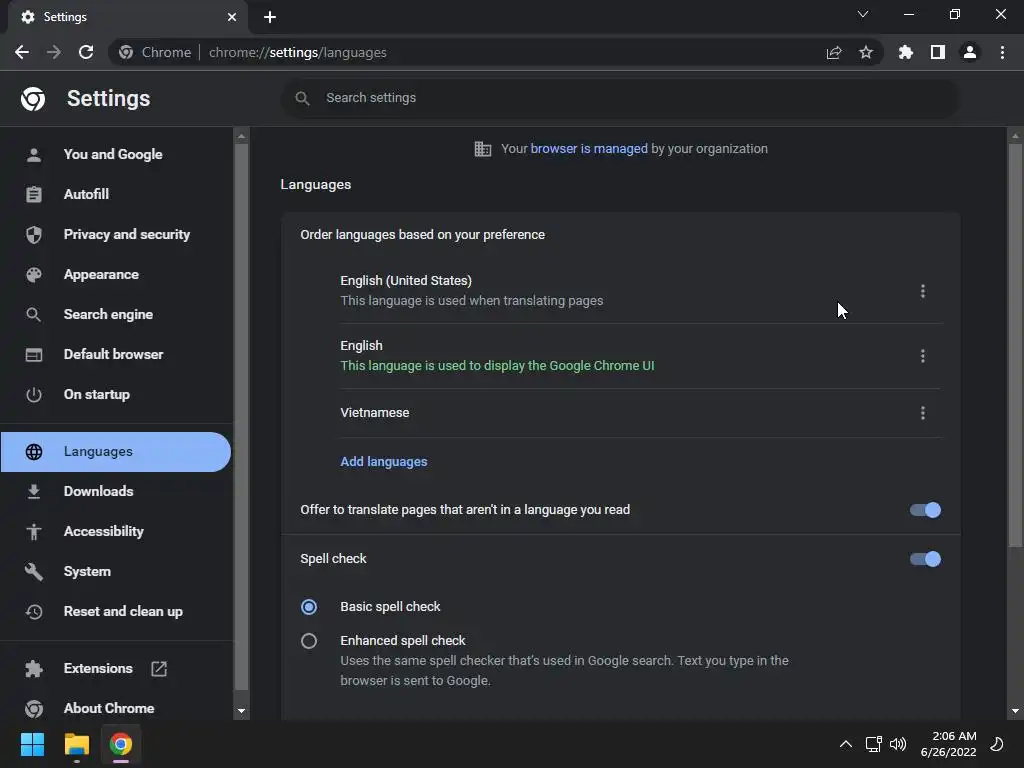1024x768 pixels.
Task: Click the Reset and clean up icon
Action: [34, 611]
